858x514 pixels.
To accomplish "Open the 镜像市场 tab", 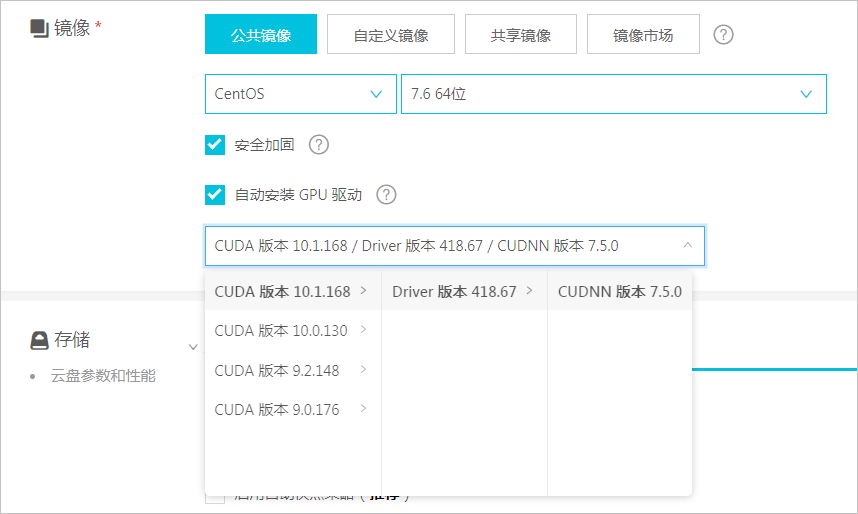I will point(643,34).
